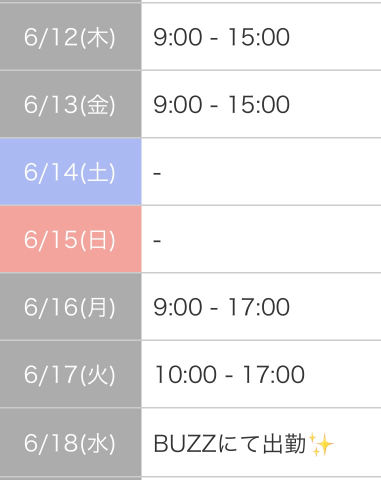Screen dimensions: 381x480
Task: Click the 10:00 start time on 6/17
Action: (x=186, y=375)
